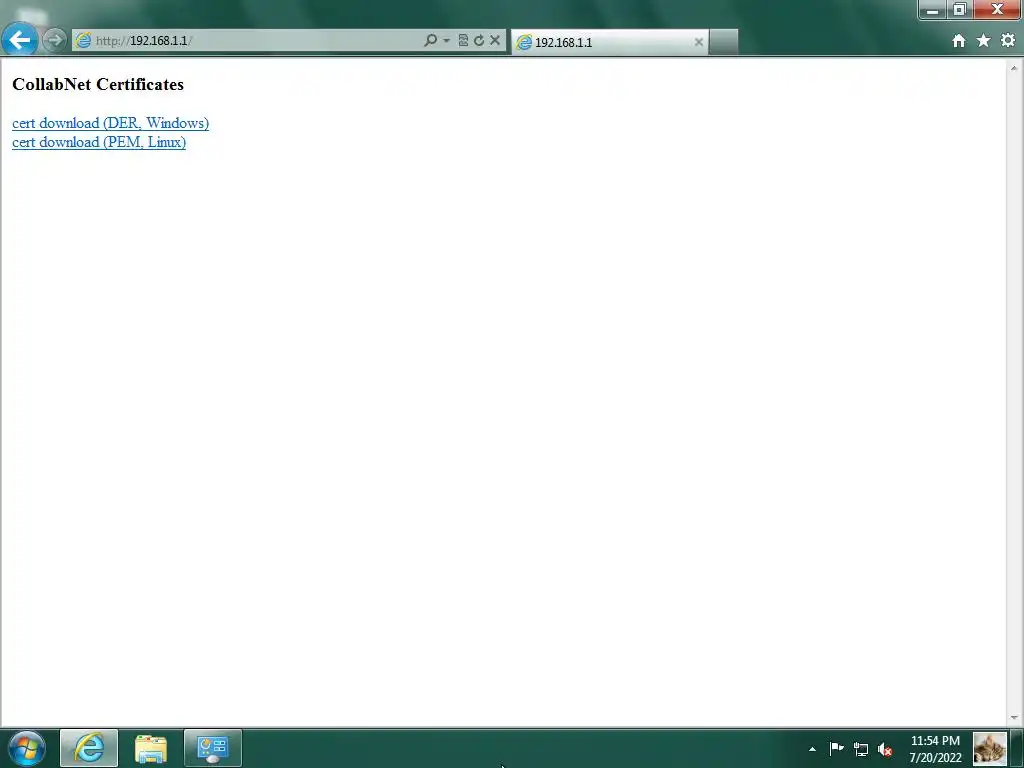The width and height of the screenshot is (1024, 768).
Task: Download the DER Windows certificate link
Action: [x=110, y=123]
